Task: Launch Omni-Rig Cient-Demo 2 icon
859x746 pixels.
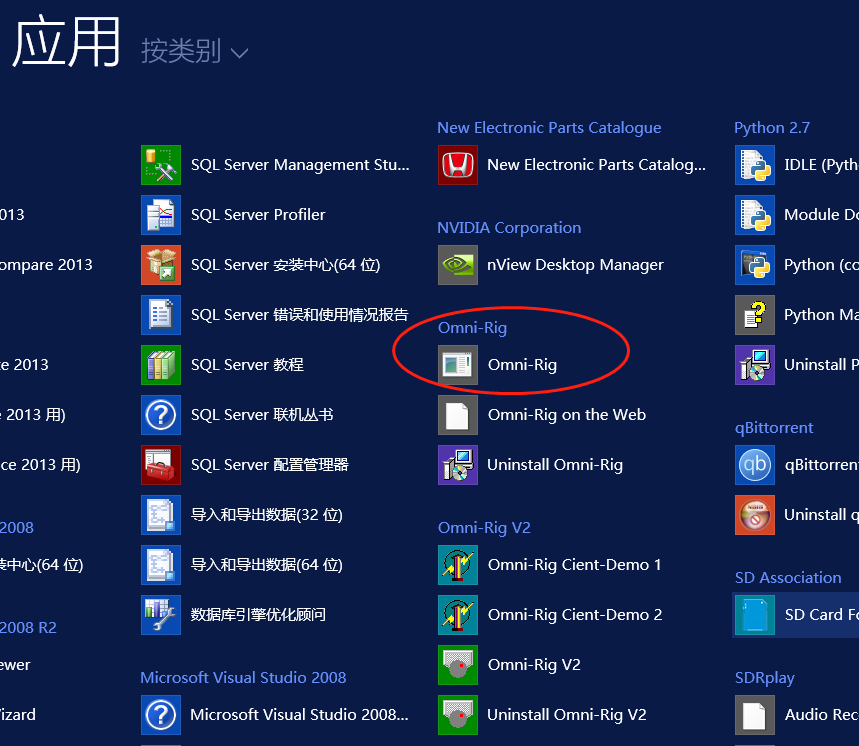Action: [x=458, y=615]
